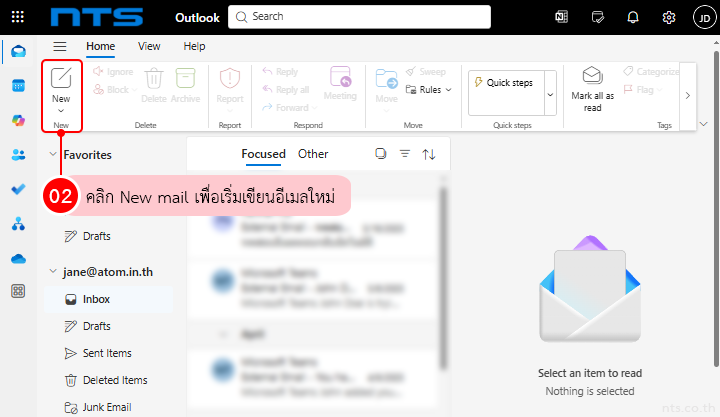Open the To Do checkmark icon
This screenshot has width=720, height=417.
pyautogui.click(x=18, y=189)
